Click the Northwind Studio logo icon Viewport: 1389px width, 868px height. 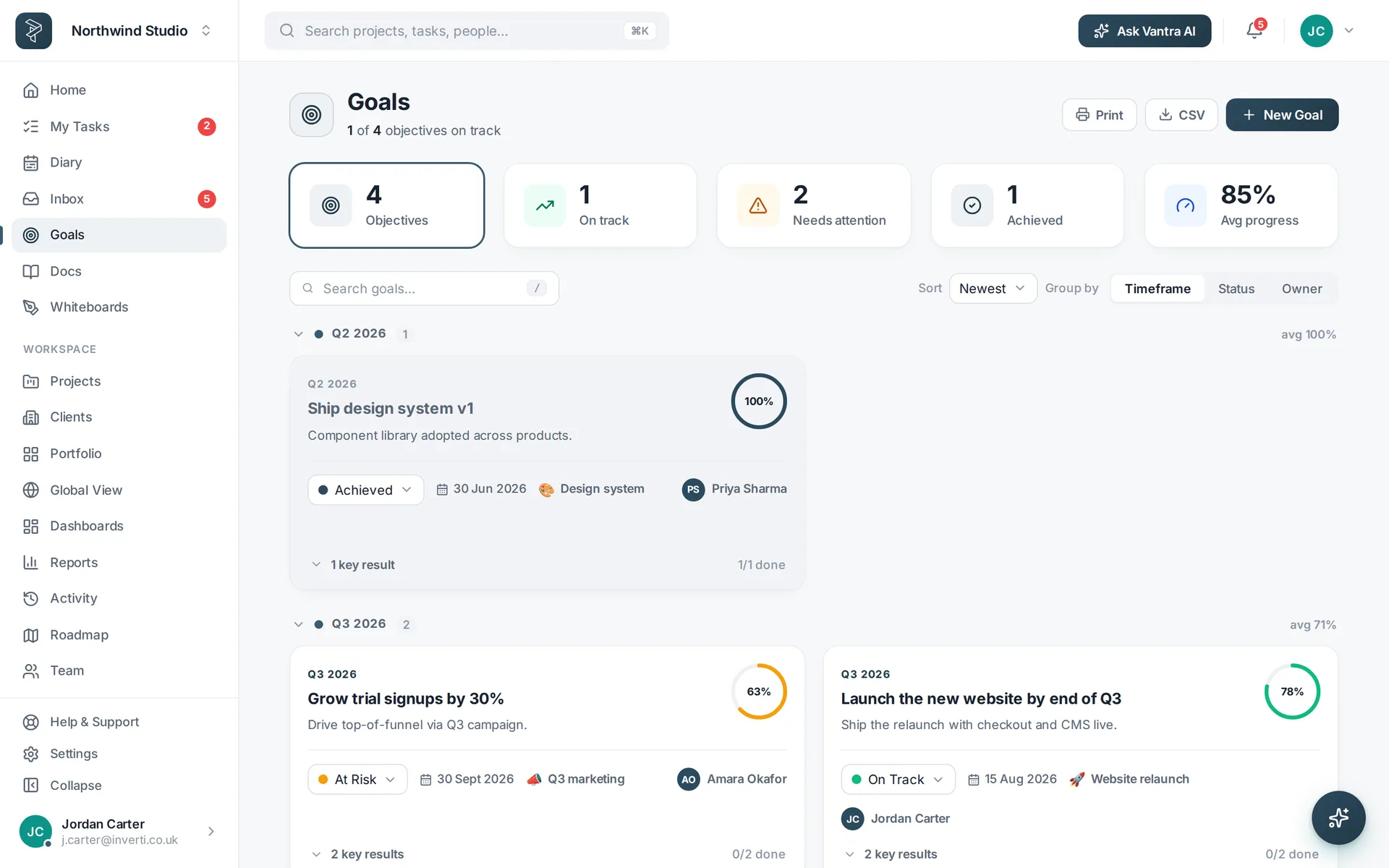click(33, 30)
